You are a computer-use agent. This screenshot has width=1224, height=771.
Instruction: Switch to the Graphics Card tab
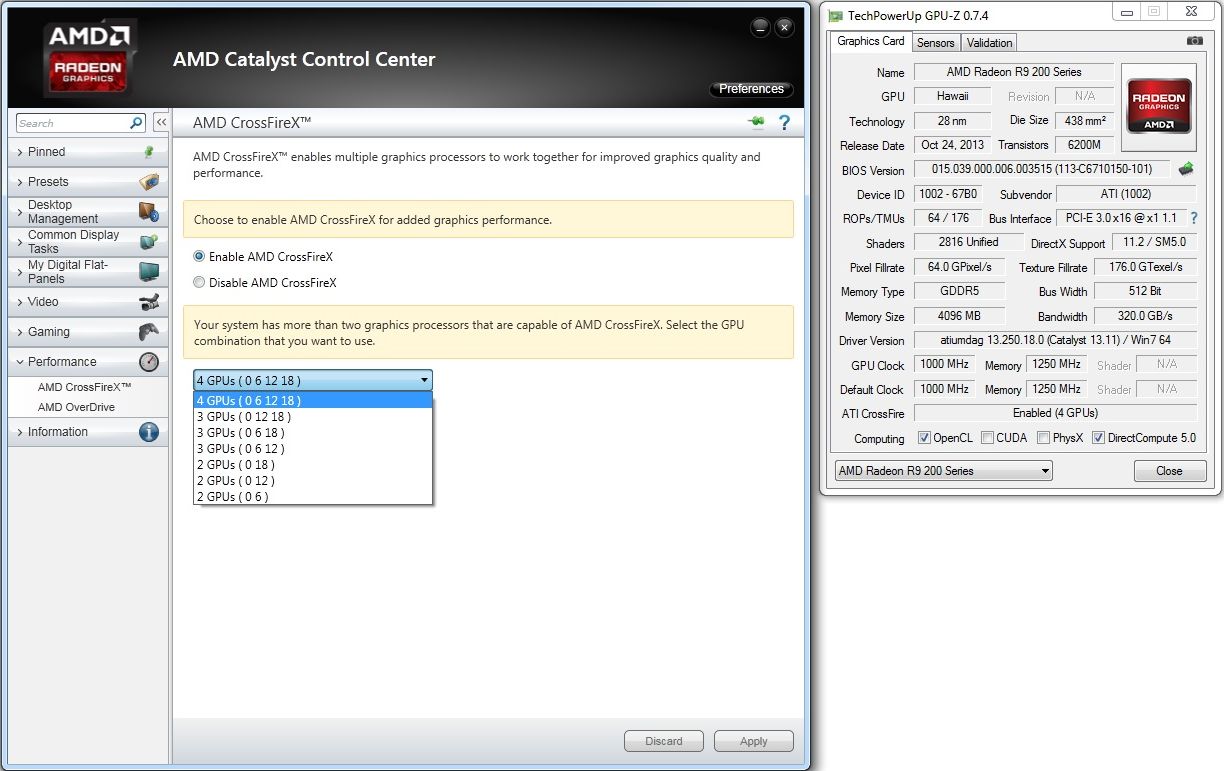870,41
